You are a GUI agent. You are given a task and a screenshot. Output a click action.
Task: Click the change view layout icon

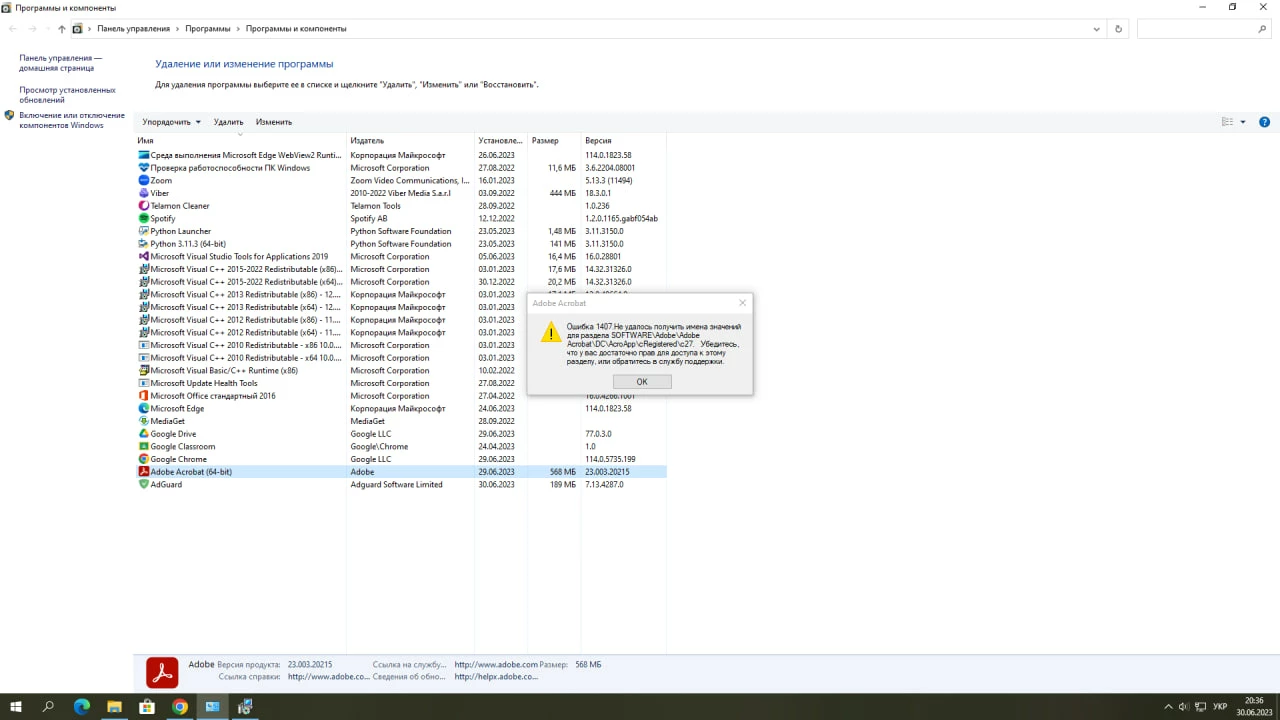(x=1228, y=122)
